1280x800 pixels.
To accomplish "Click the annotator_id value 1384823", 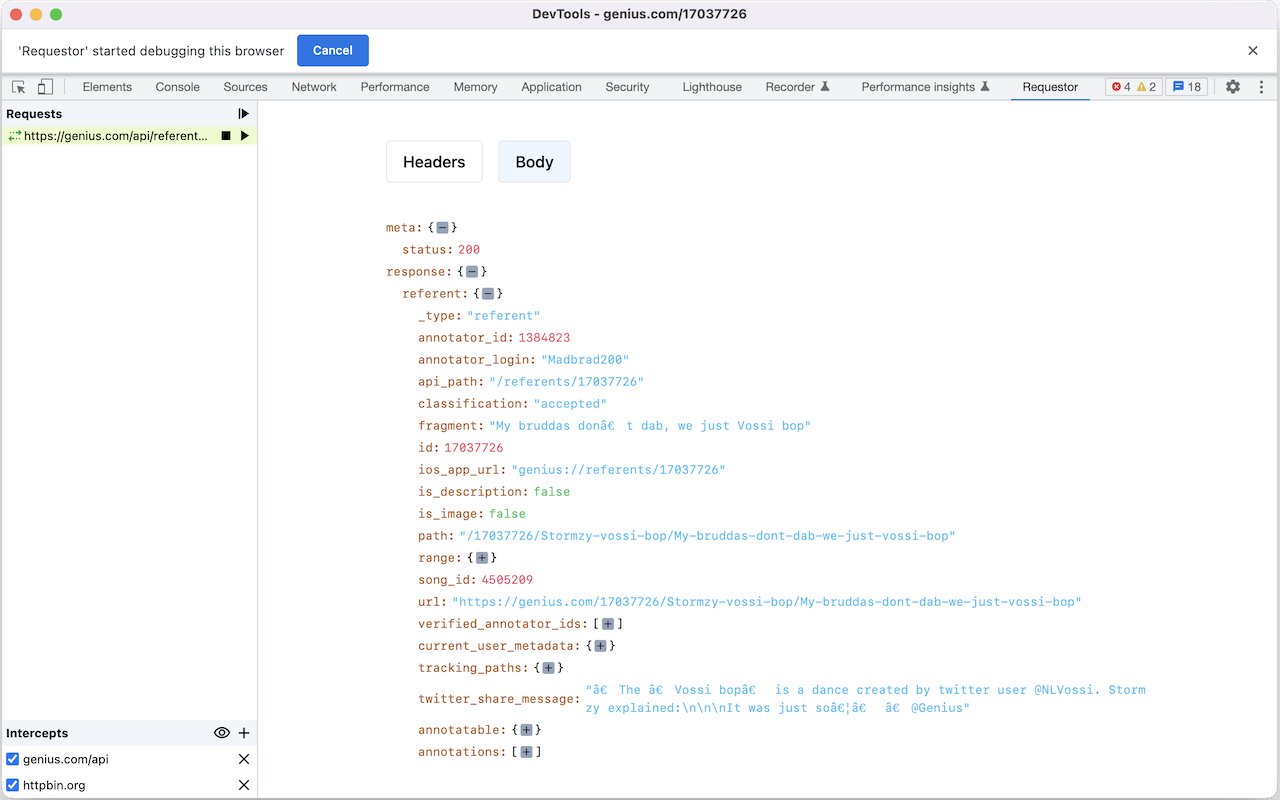I will (544, 338).
